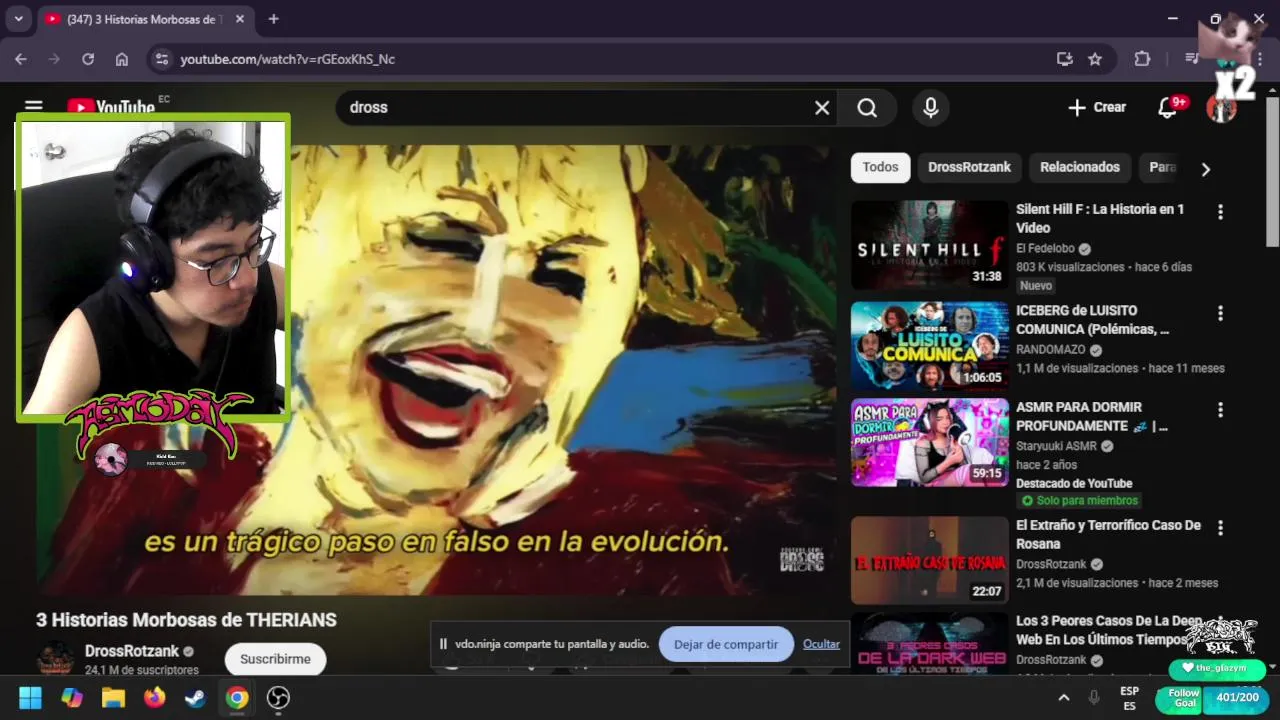This screenshot has width=1280, height=720.
Task: Open the Windows Start menu
Action: [x=31, y=698]
